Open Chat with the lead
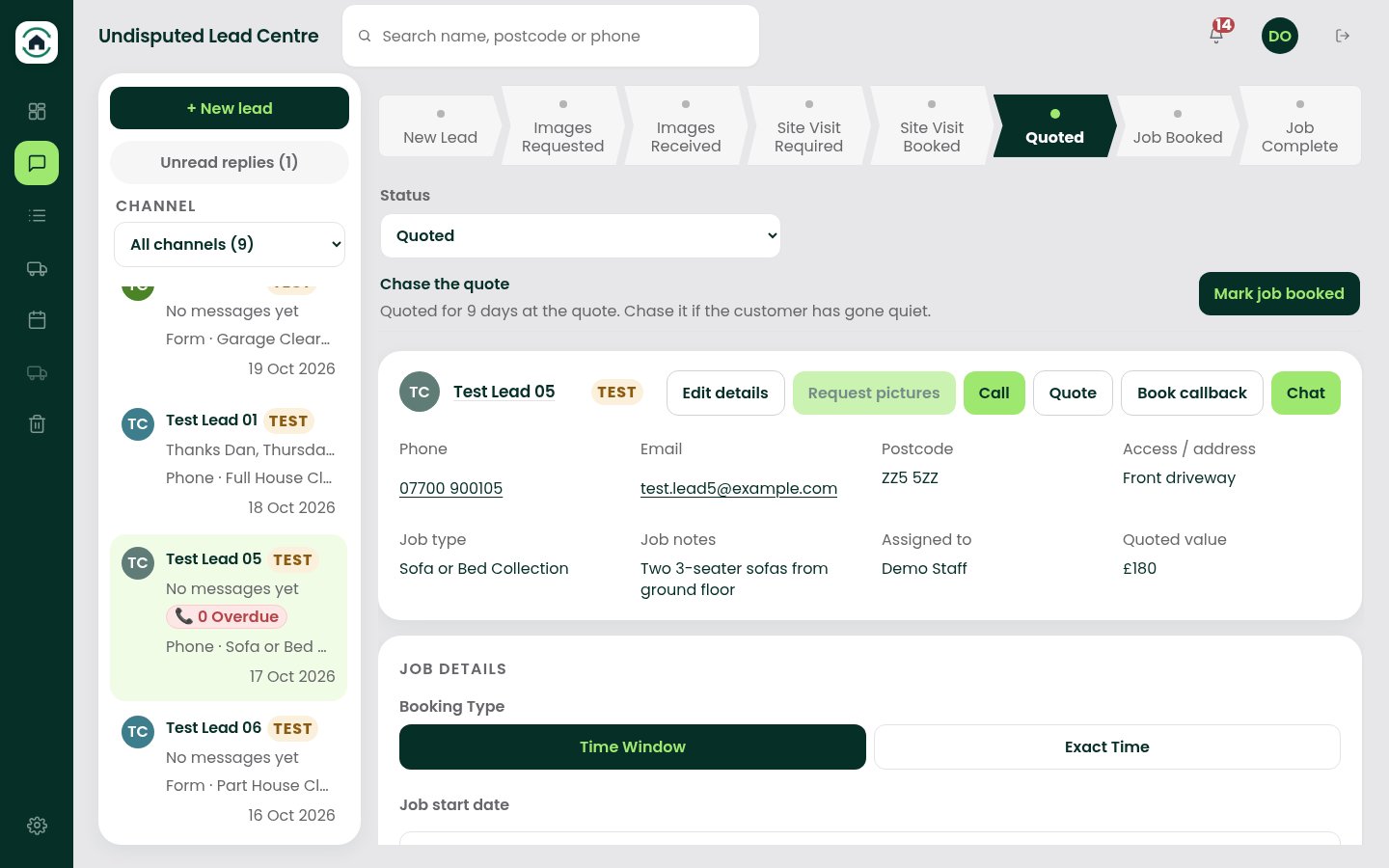Image resolution: width=1389 pixels, height=868 pixels. tap(1306, 393)
